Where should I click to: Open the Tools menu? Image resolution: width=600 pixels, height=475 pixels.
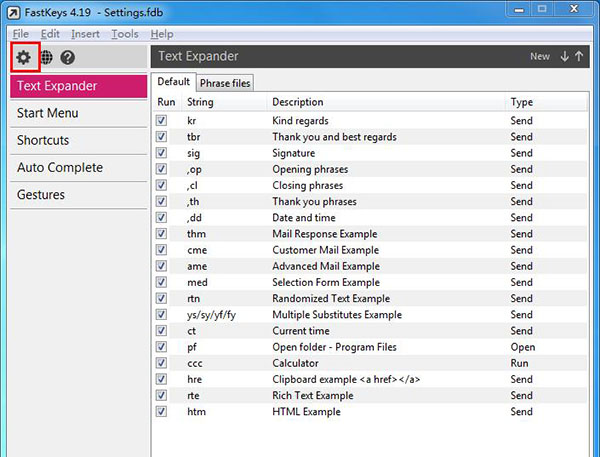(x=125, y=34)
